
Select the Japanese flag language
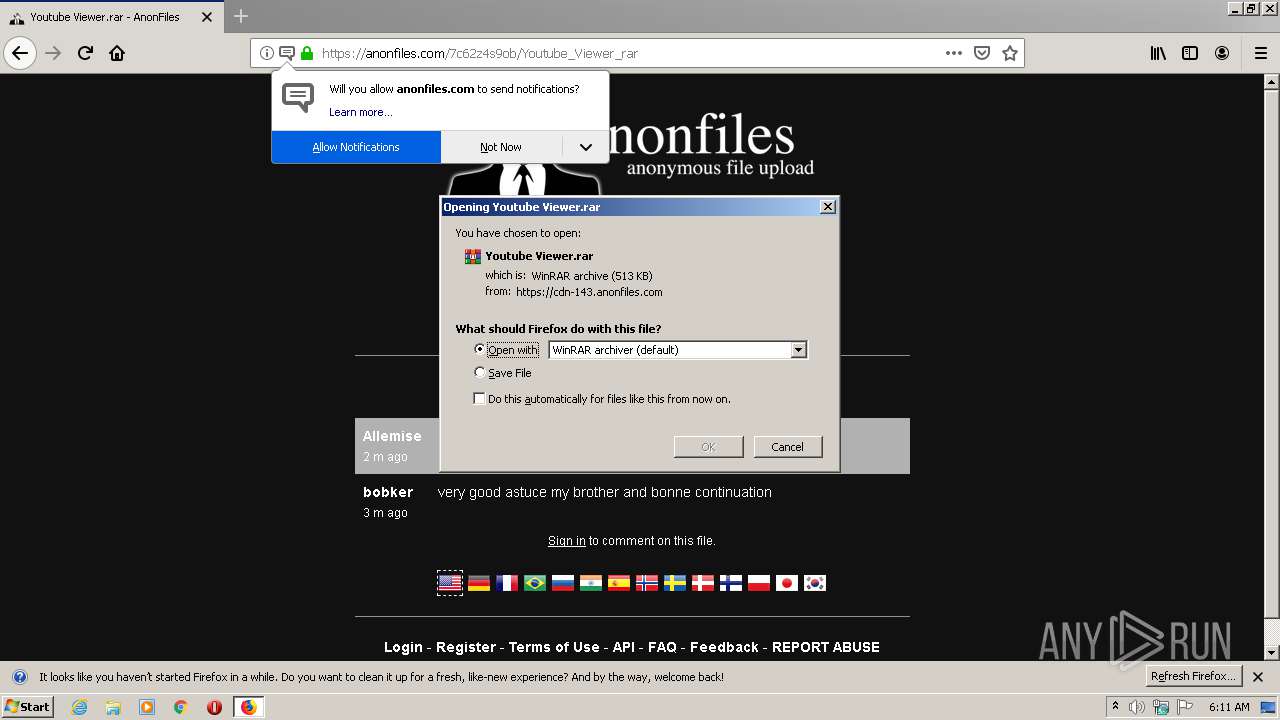click(787, 583)
